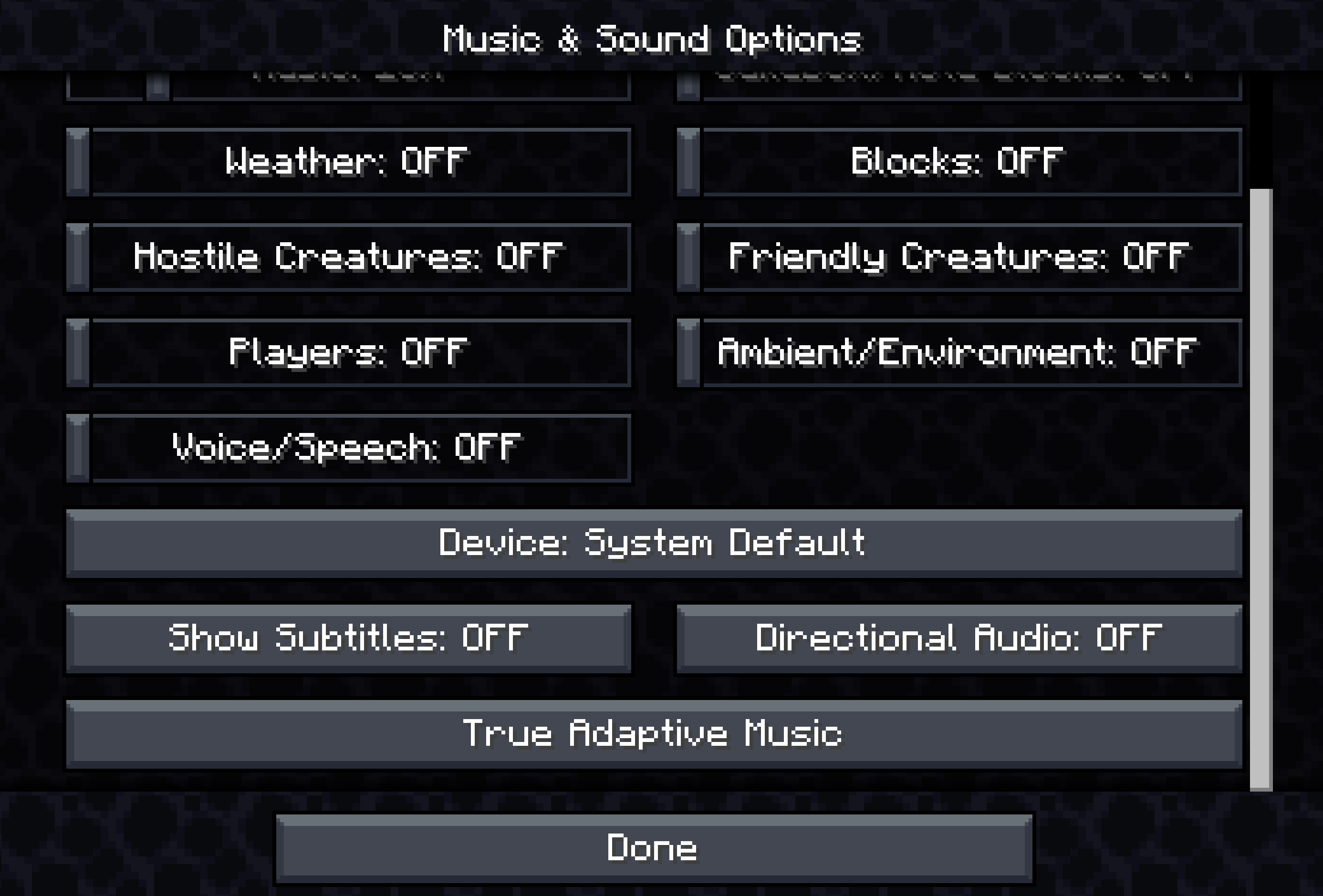Click the Done button
Screen dimensions: 1323x896
[x=654, y=849]
